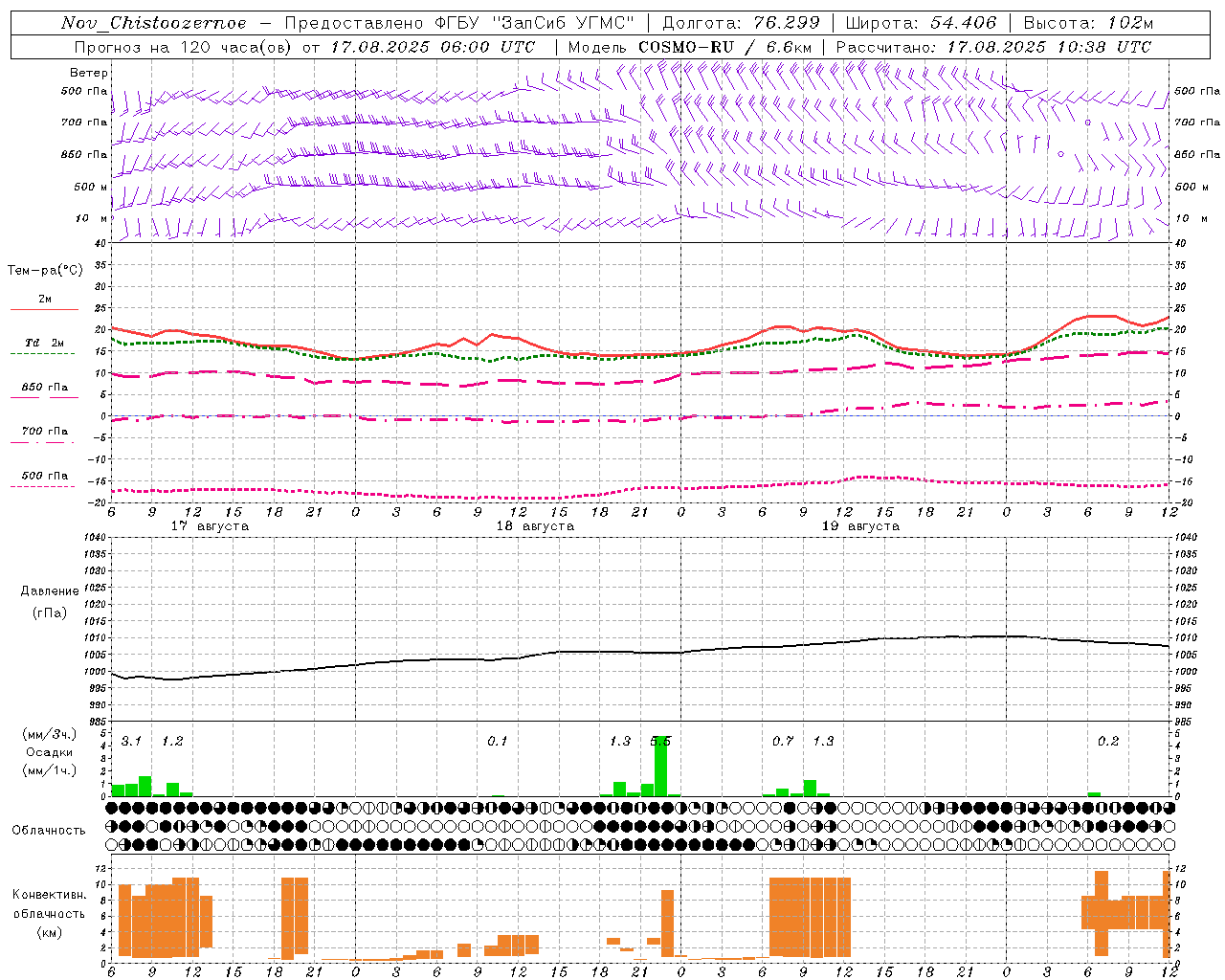Click the station name Nov_Chistoozernoe in header
This screenshot has width=1225, height=980.
[154, 23]
